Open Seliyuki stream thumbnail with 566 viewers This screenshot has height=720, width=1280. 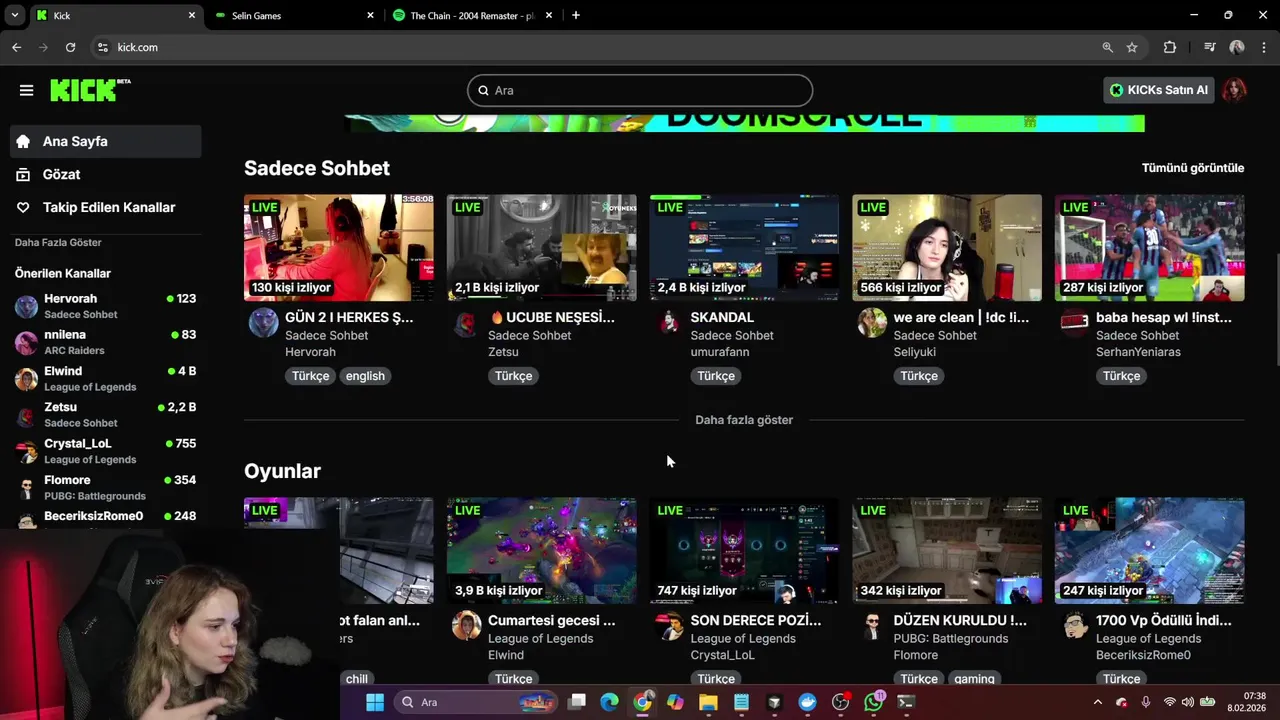[947, 247]
